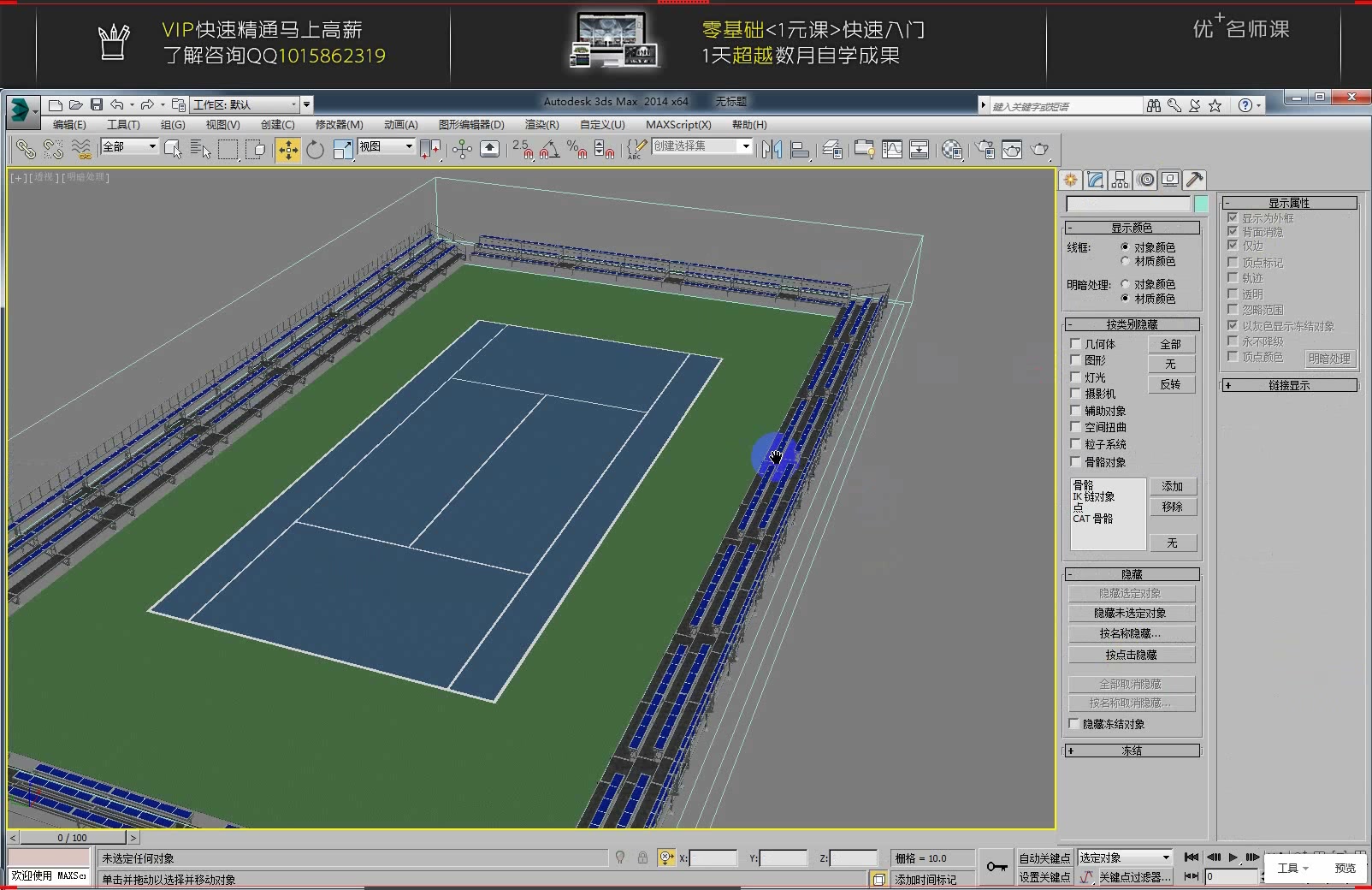Screen dimensions: 1372x890
Task: Check the 图形 hide checkbox
Action: [1076, 359]
